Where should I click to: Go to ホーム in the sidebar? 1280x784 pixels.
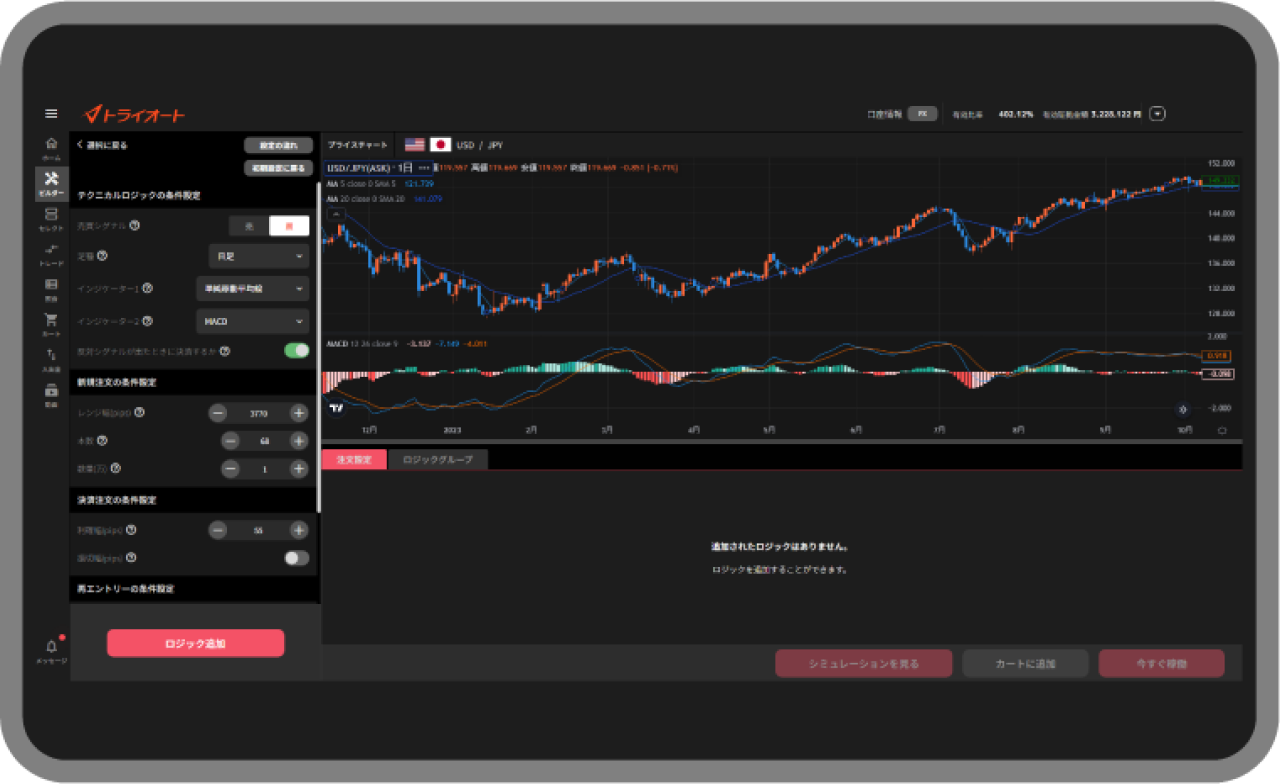(x=51, y=150)
